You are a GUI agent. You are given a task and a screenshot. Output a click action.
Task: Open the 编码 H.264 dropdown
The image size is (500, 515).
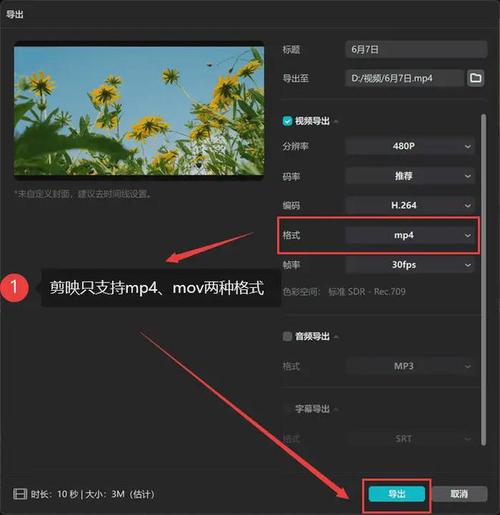pyautogui.click(x=410, y=205)
